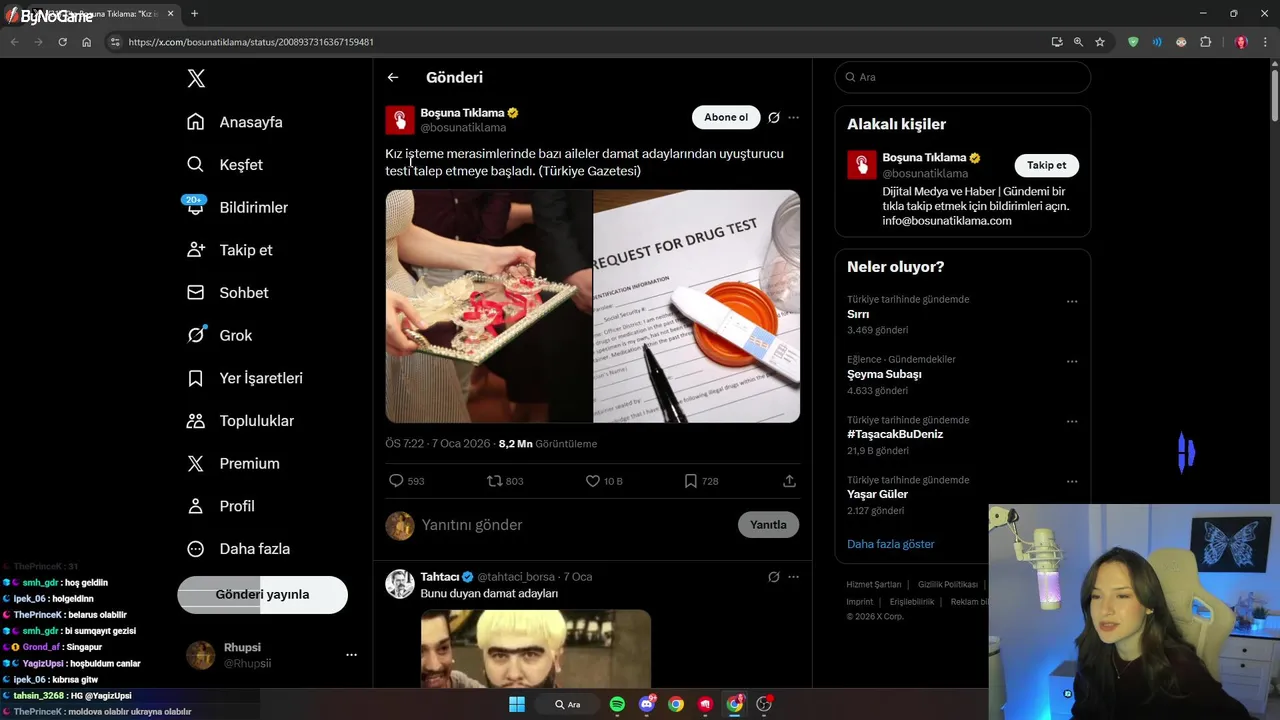The image size is (1280, 720).
Task: Open the tray of sweets image
Action: click(x=489, y=306)
